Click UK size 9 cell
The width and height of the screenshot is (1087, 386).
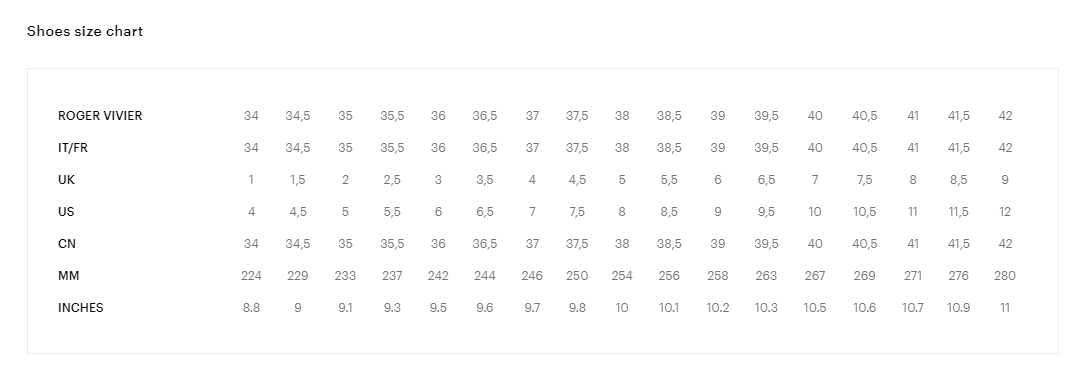coord(1005,179)
